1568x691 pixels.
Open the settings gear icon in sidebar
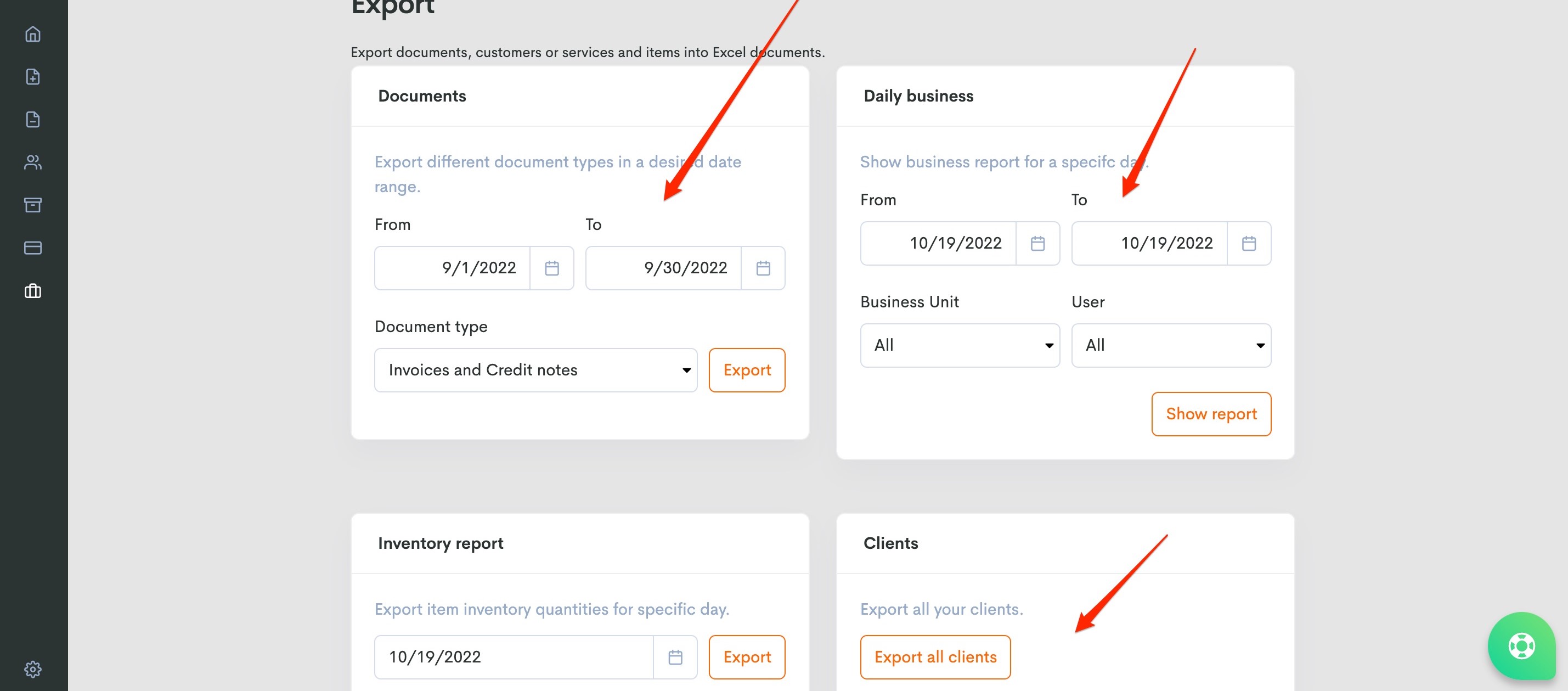point(33,669)
